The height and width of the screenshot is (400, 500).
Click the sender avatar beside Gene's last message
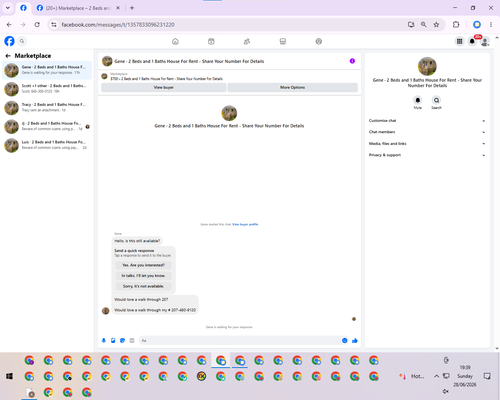pos(106,311)
